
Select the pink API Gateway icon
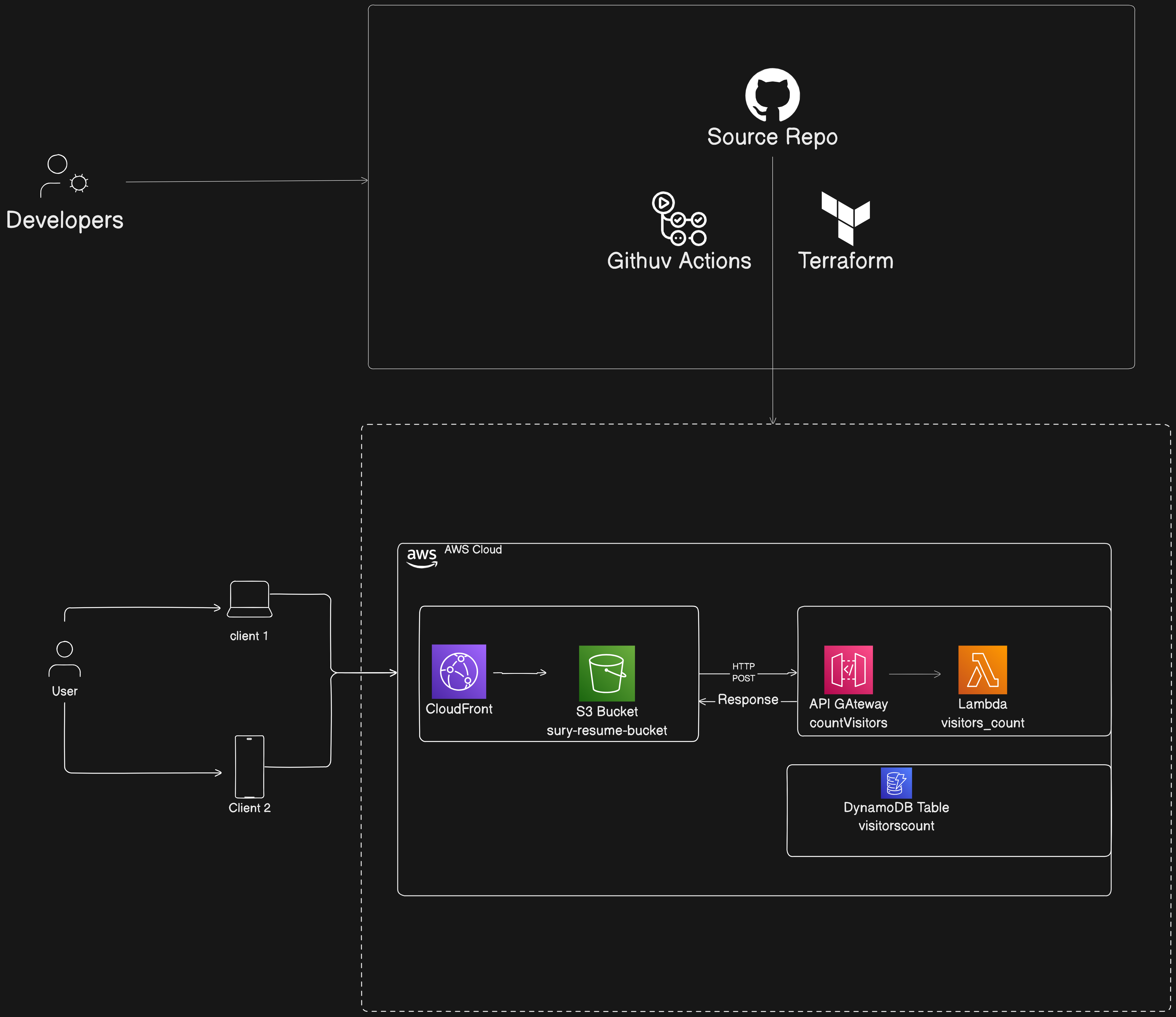[848, 670]
